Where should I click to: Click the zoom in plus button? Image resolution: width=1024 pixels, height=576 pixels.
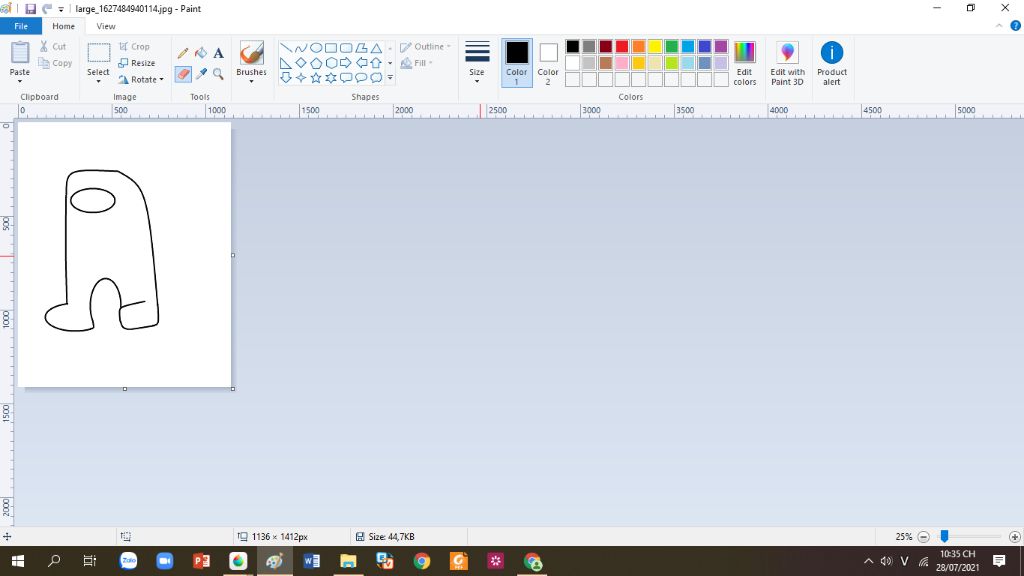tap(1014, 537)
